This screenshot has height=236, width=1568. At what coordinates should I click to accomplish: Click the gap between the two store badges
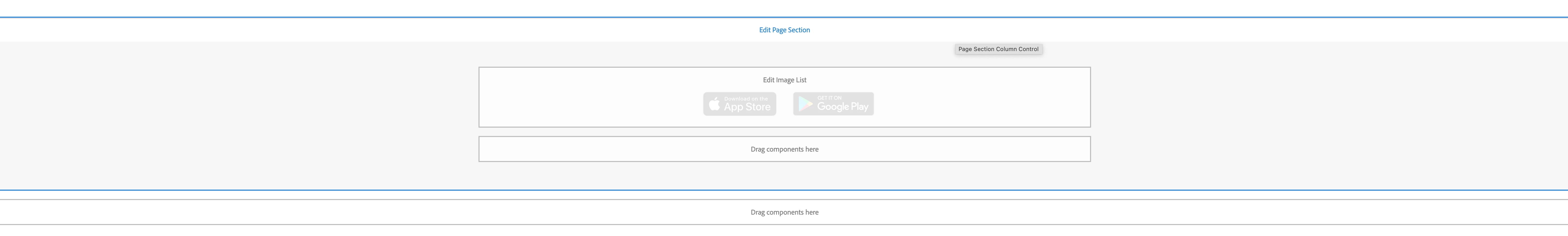[x=785, y=104]
